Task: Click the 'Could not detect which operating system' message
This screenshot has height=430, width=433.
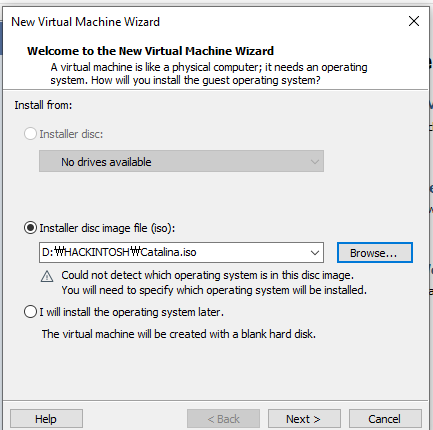Action: [x=207, y=275]
